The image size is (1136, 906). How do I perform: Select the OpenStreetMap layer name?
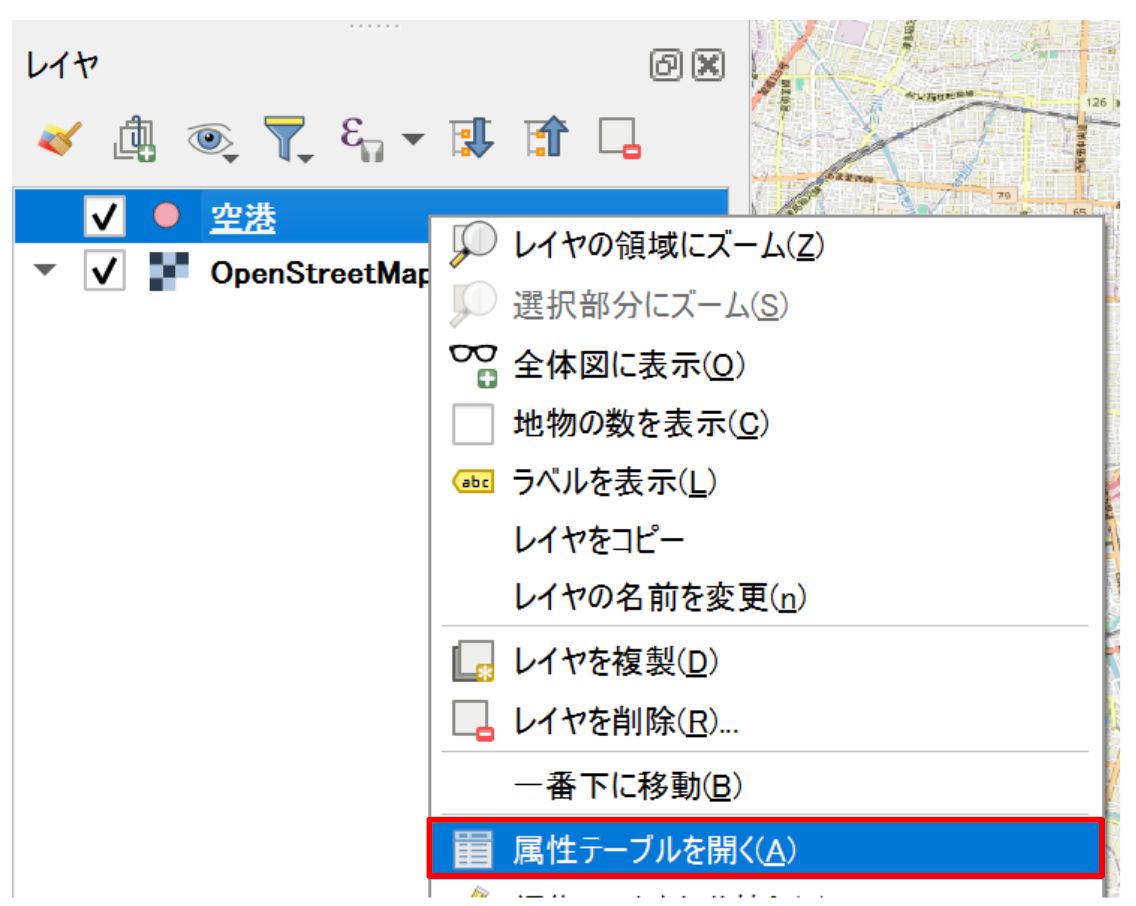pos(320,274)
